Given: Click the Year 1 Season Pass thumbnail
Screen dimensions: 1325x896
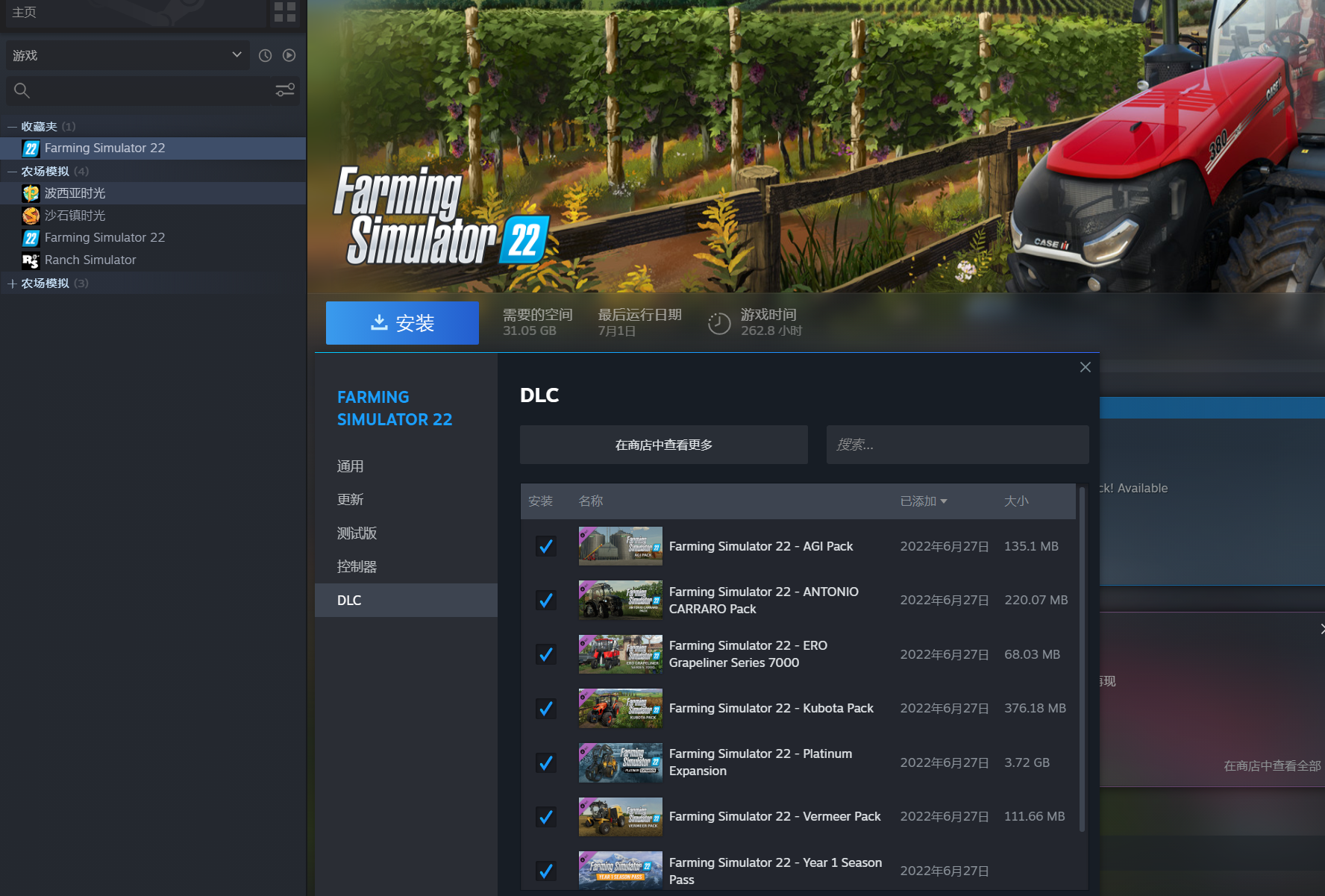Looking at the screenshot, I should [621, 871].
